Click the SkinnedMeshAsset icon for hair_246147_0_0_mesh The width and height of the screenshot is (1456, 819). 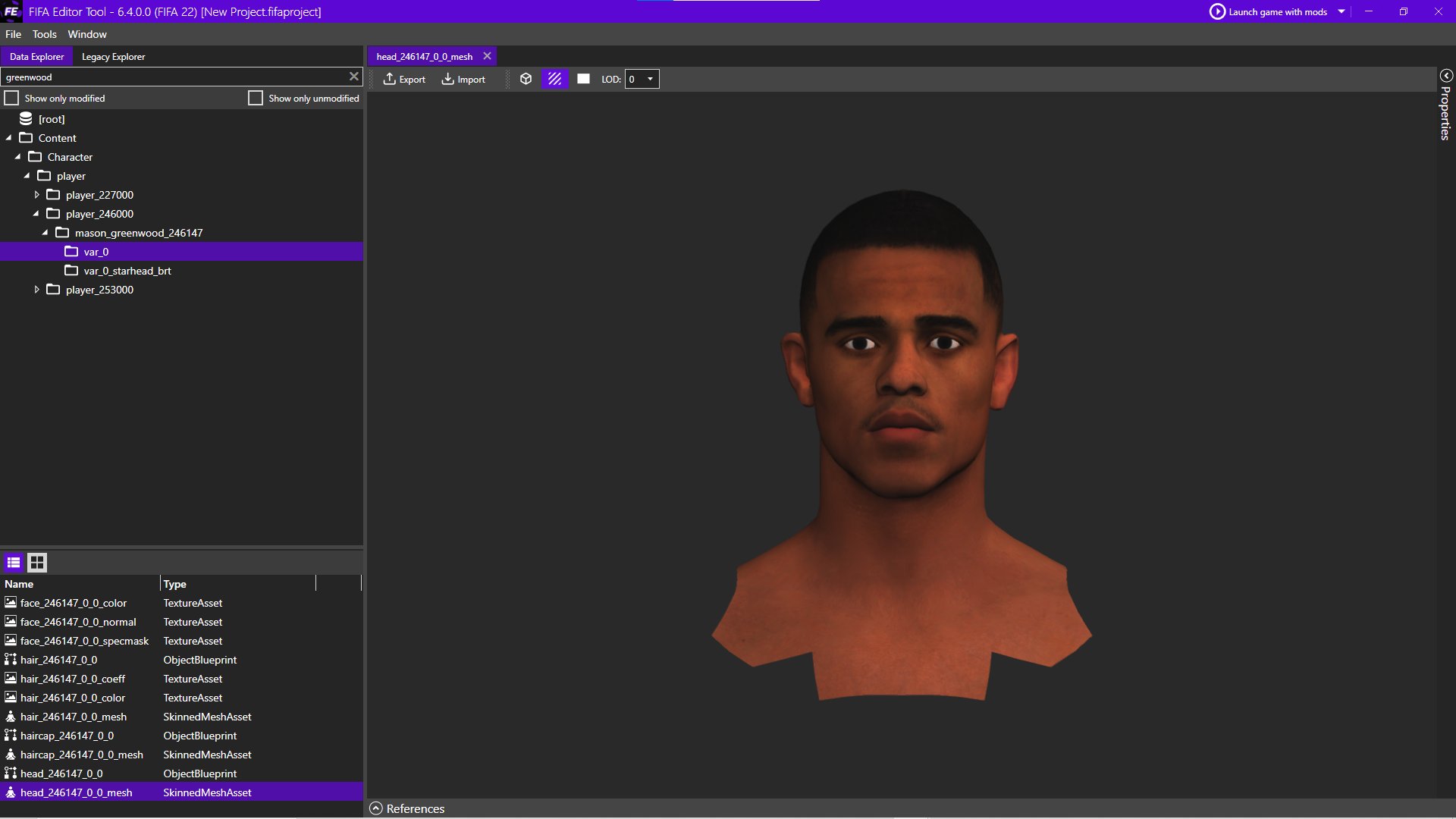[x=11, y=716]
